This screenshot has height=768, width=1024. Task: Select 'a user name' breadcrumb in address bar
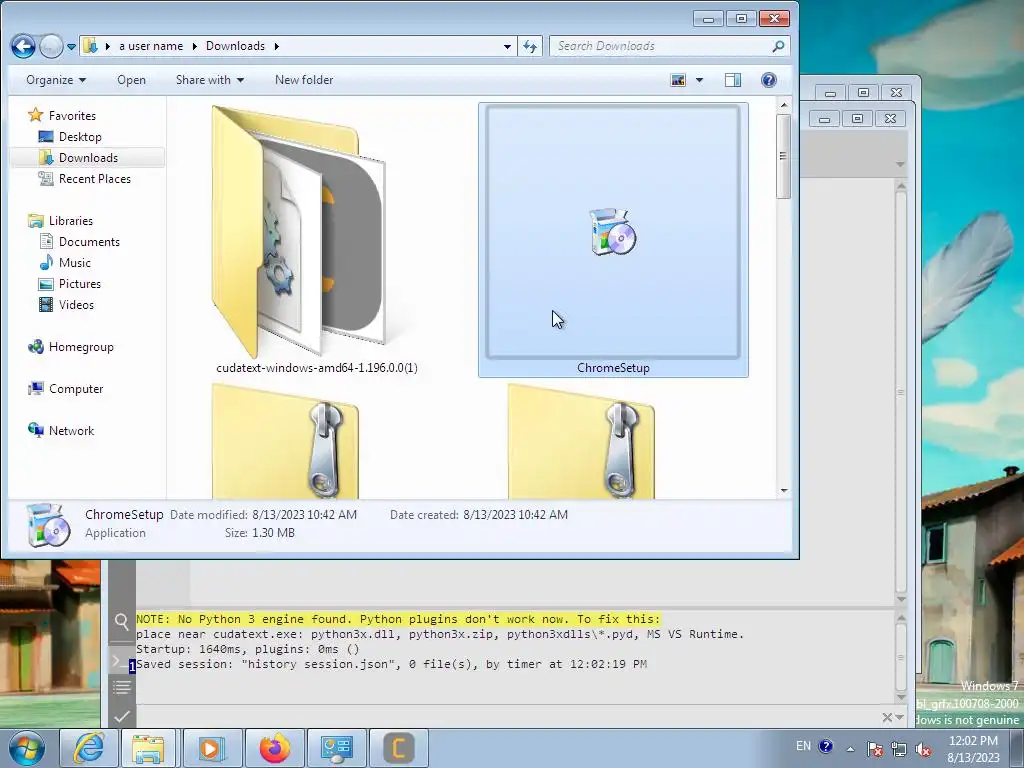[151, 46]
